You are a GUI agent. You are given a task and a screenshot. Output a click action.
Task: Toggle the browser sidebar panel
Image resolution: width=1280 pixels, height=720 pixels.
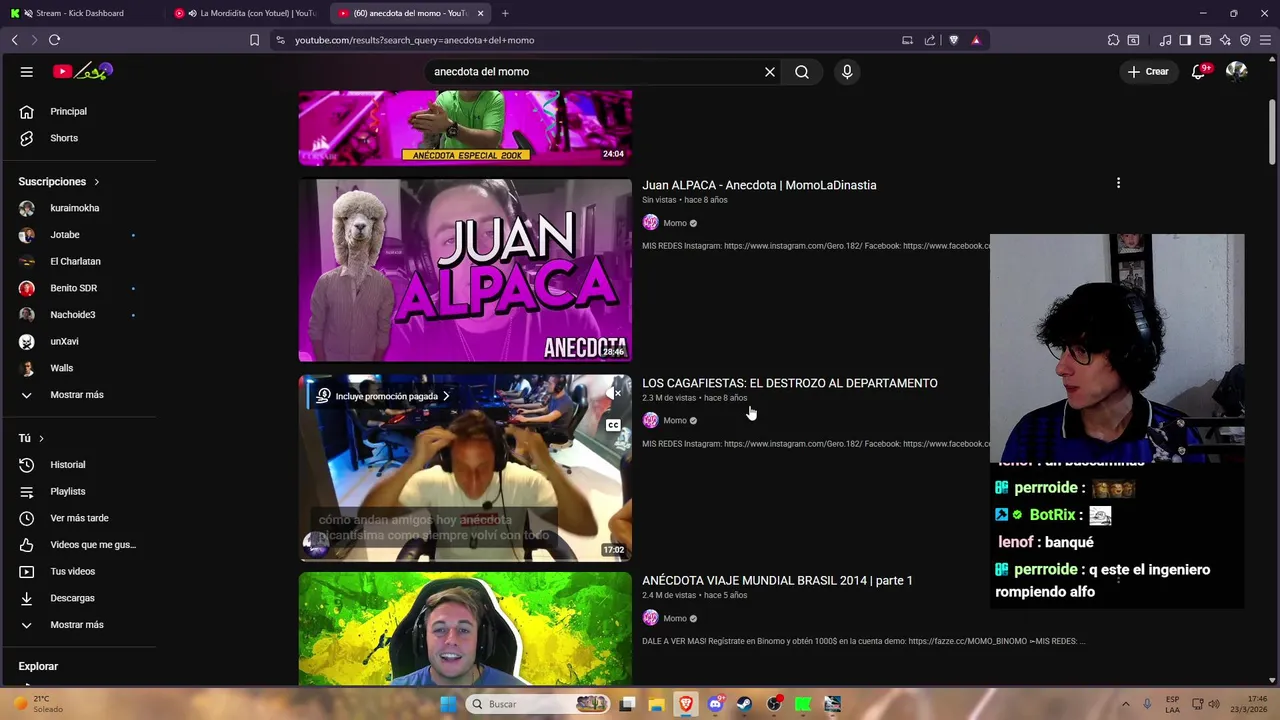(1185, 40)
